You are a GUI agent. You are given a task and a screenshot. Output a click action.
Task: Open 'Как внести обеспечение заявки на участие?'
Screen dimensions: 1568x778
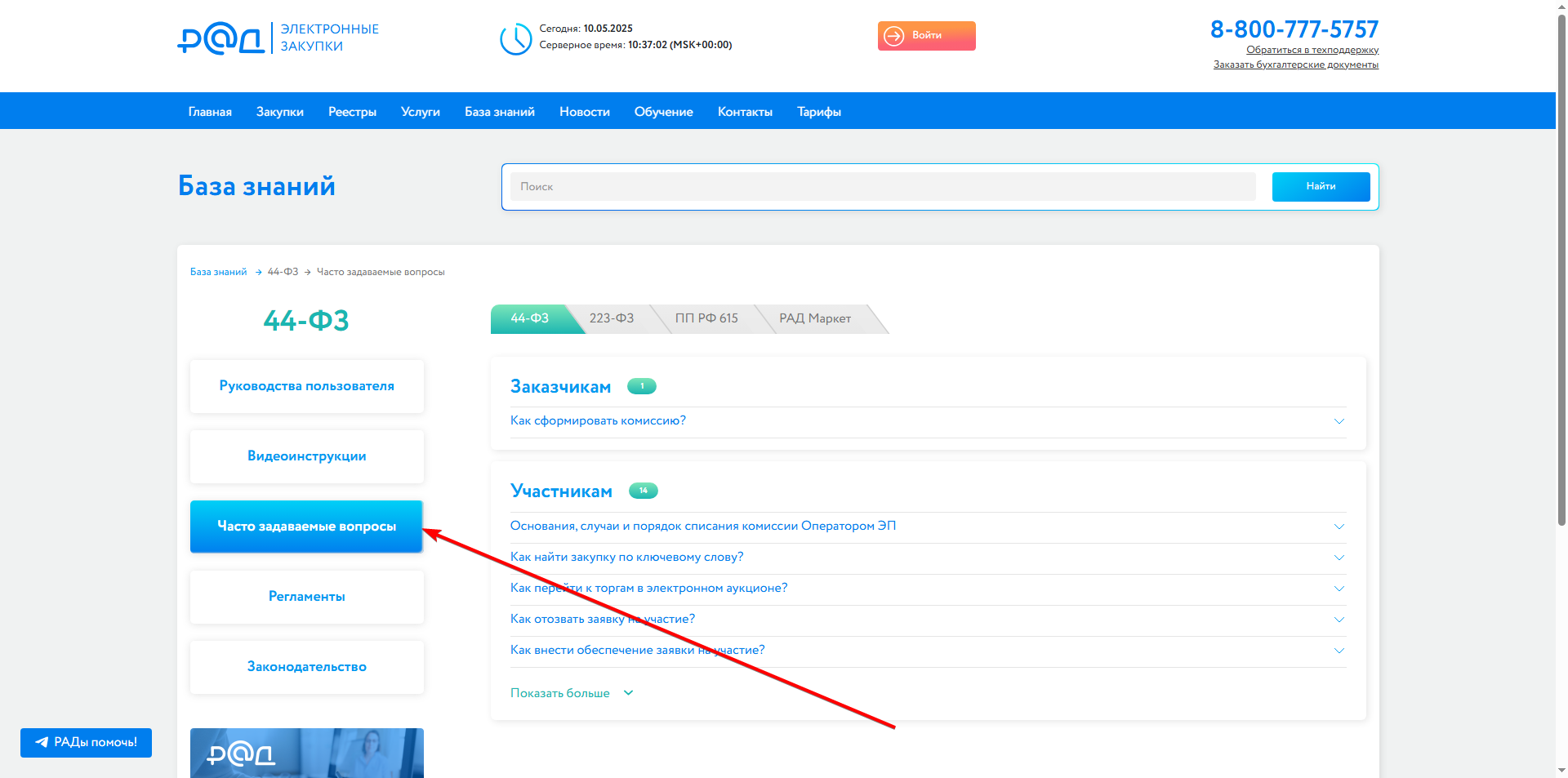point(637,650)
